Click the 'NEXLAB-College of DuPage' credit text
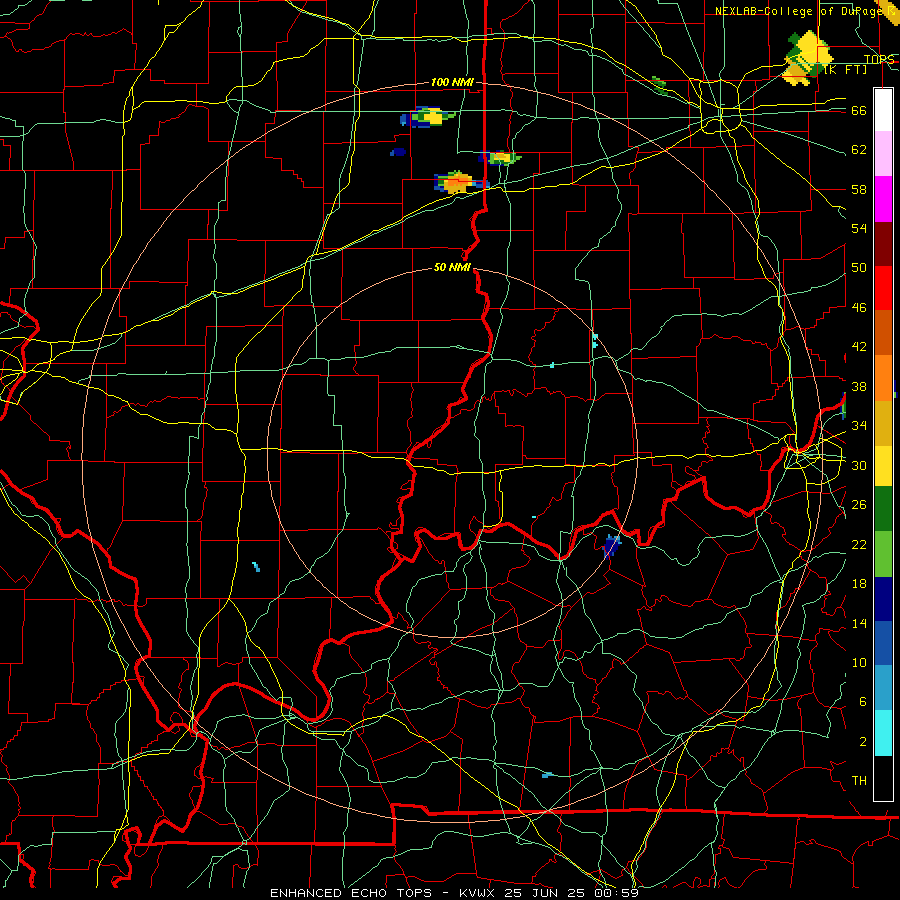The width and height of the screenshot is (900, 900). 800,11
